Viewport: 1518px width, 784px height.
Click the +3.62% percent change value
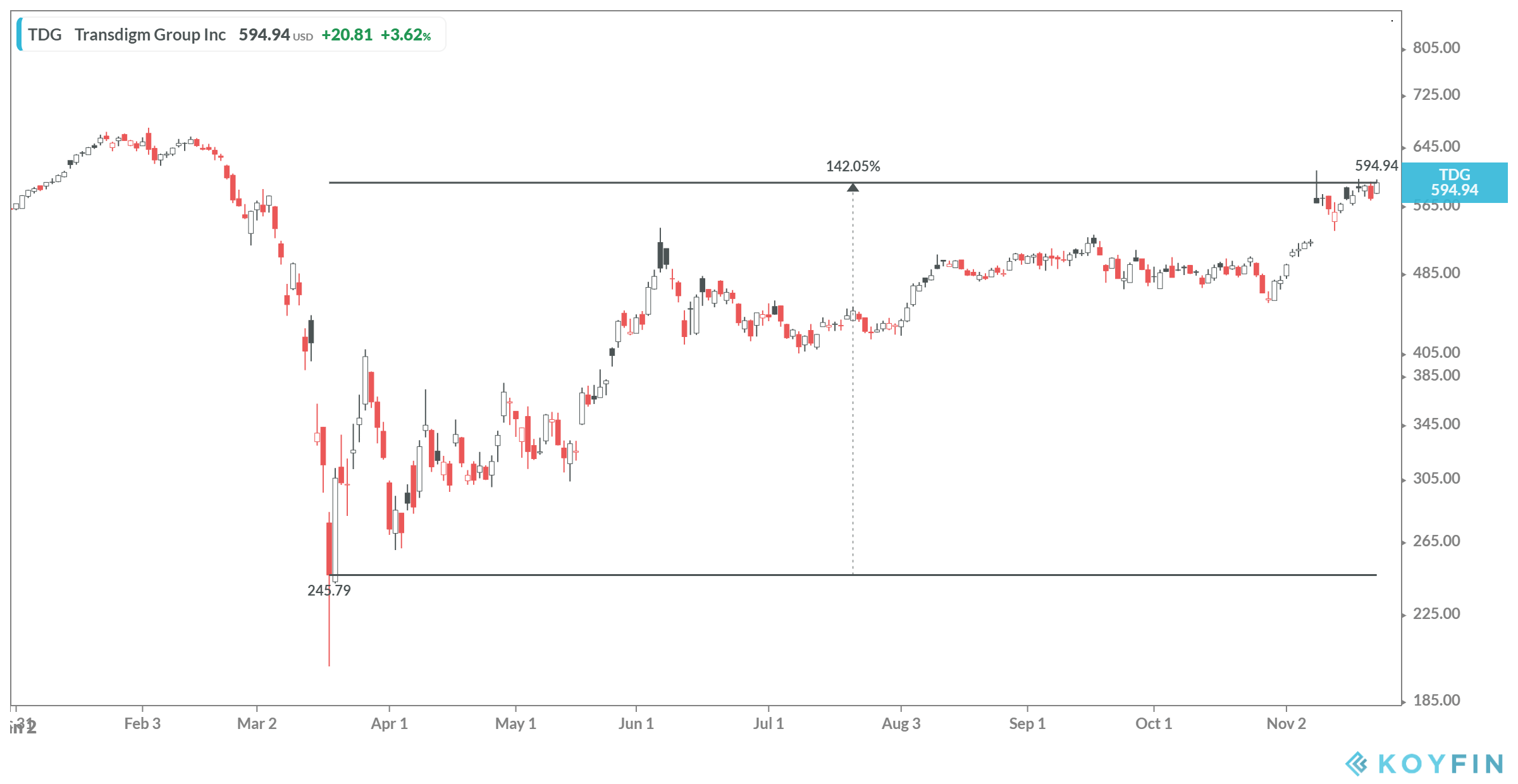click(x=405, y=35)
